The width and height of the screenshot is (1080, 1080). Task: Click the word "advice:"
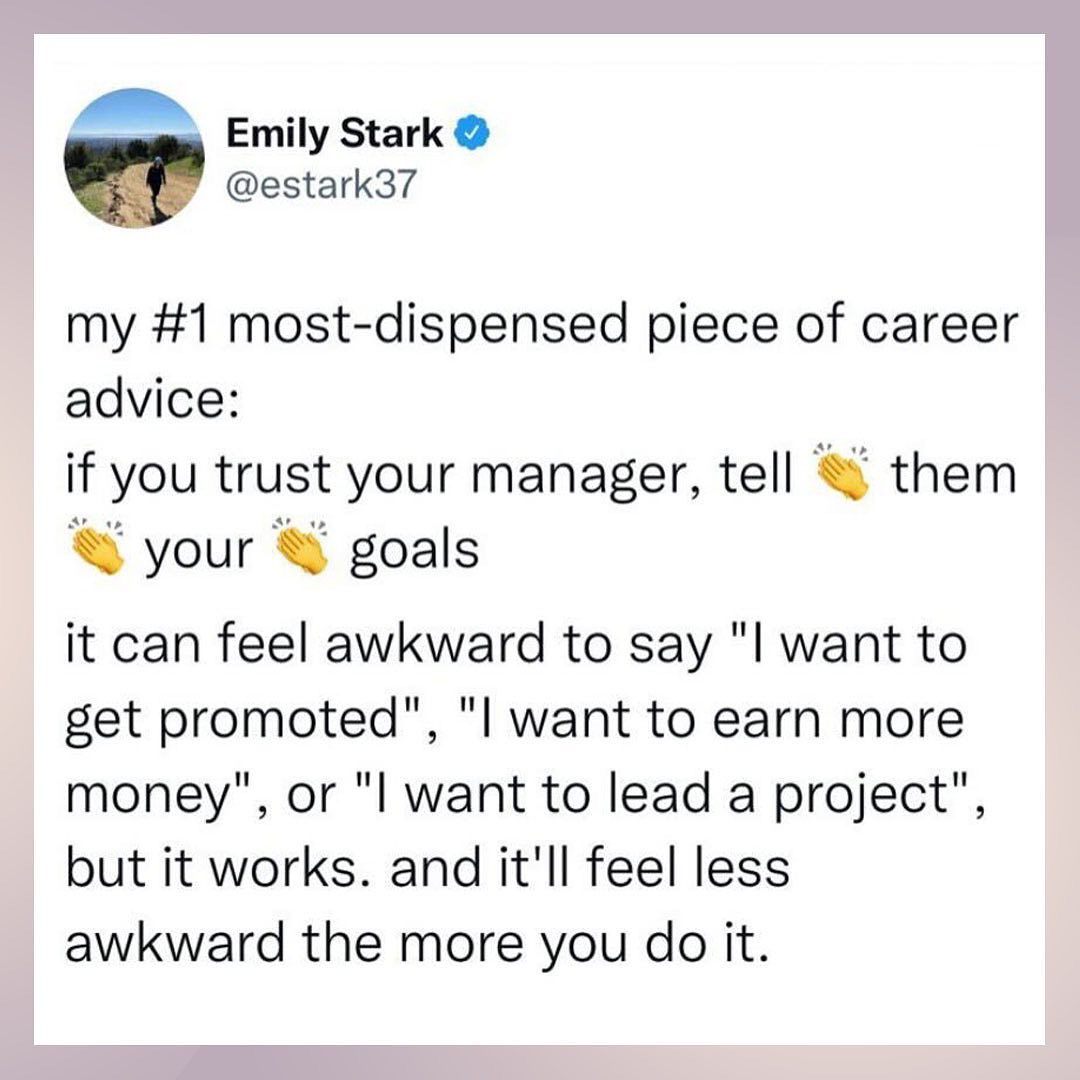152,401
